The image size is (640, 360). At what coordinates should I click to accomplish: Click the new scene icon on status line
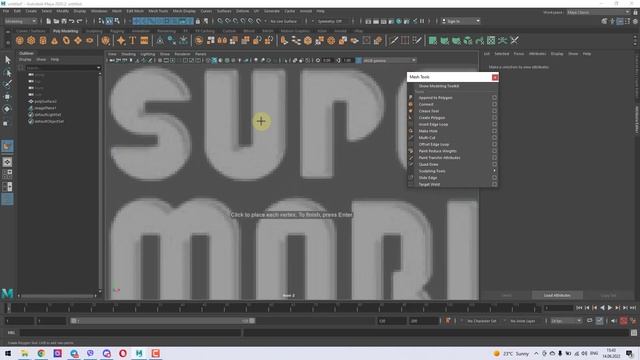click(48, 21)
